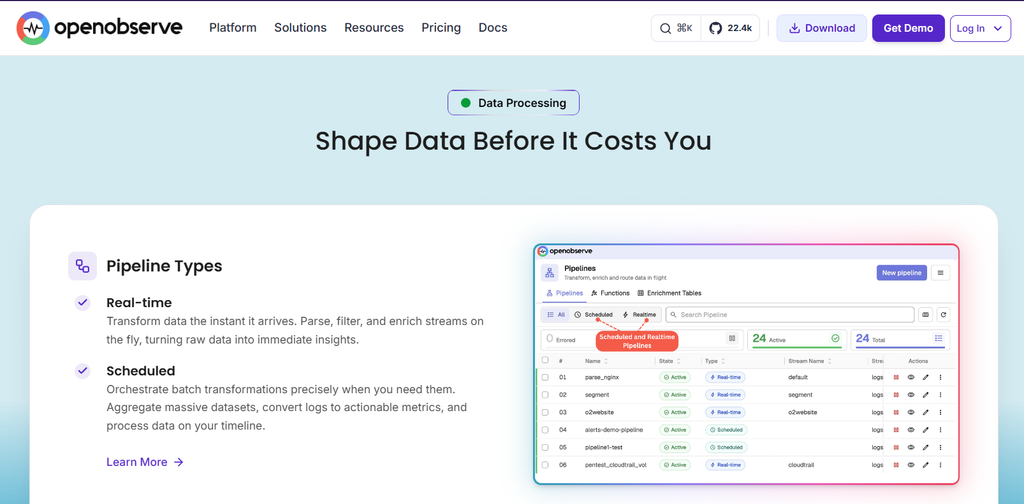This screenshot has height=504, width=1024.
Task: Follow the Learn More link
Action: [x=145, y=462]
